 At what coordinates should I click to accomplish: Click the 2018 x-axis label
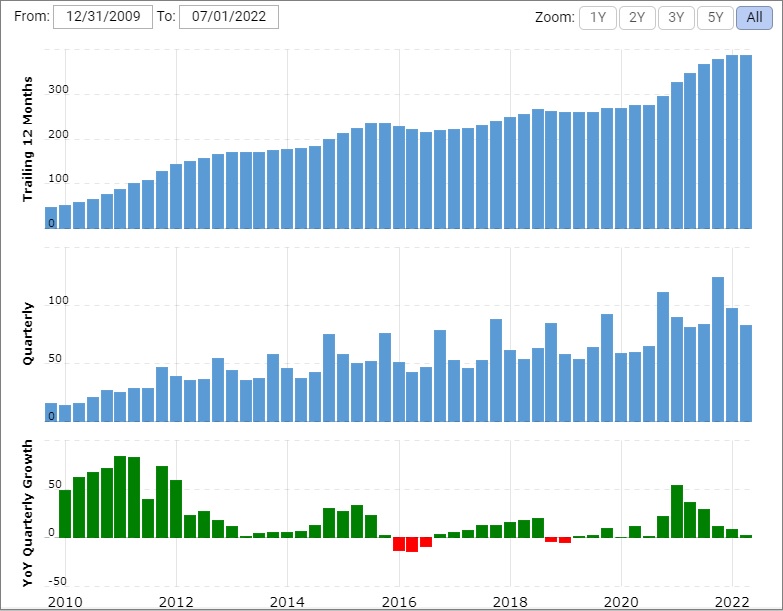pos(510,602)
